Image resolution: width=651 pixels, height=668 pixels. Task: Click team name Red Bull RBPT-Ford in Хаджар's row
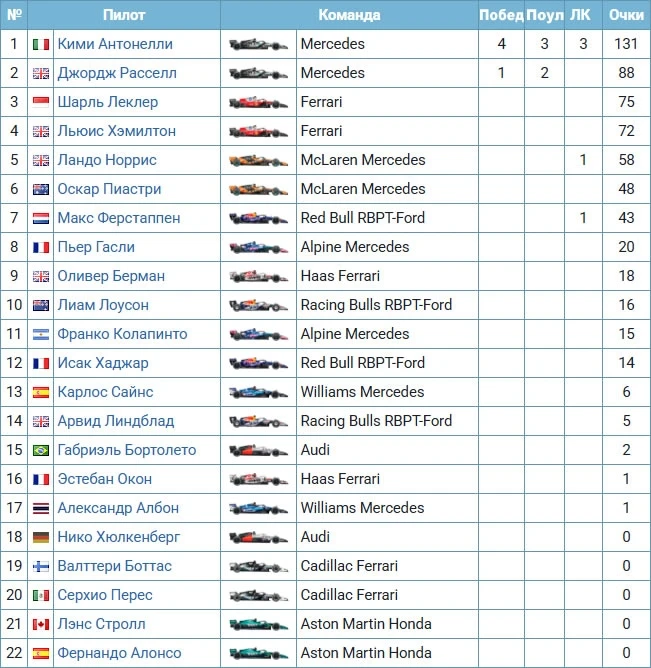click(363, 363)
